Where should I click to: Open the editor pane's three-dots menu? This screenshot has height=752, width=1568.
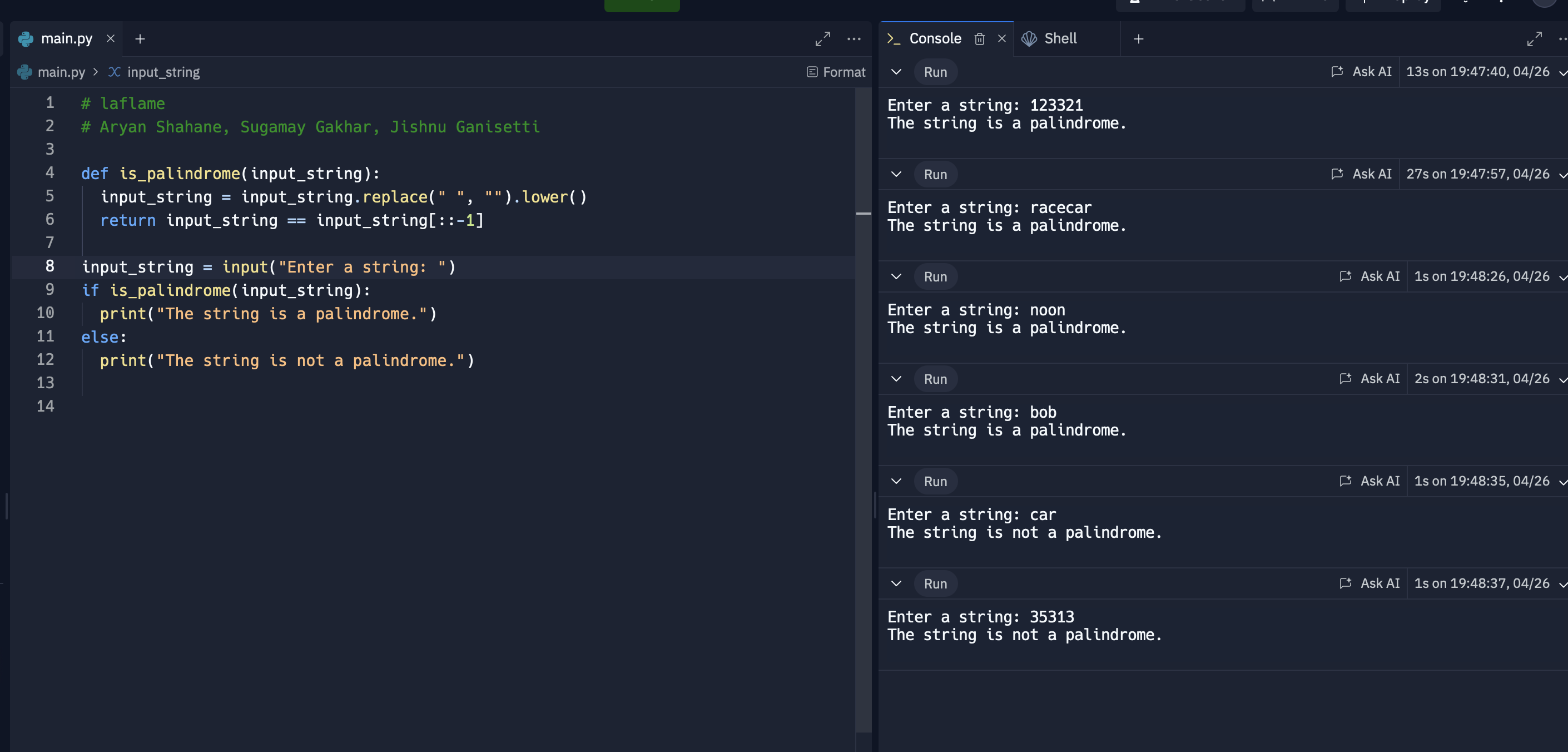coord(854,39)
